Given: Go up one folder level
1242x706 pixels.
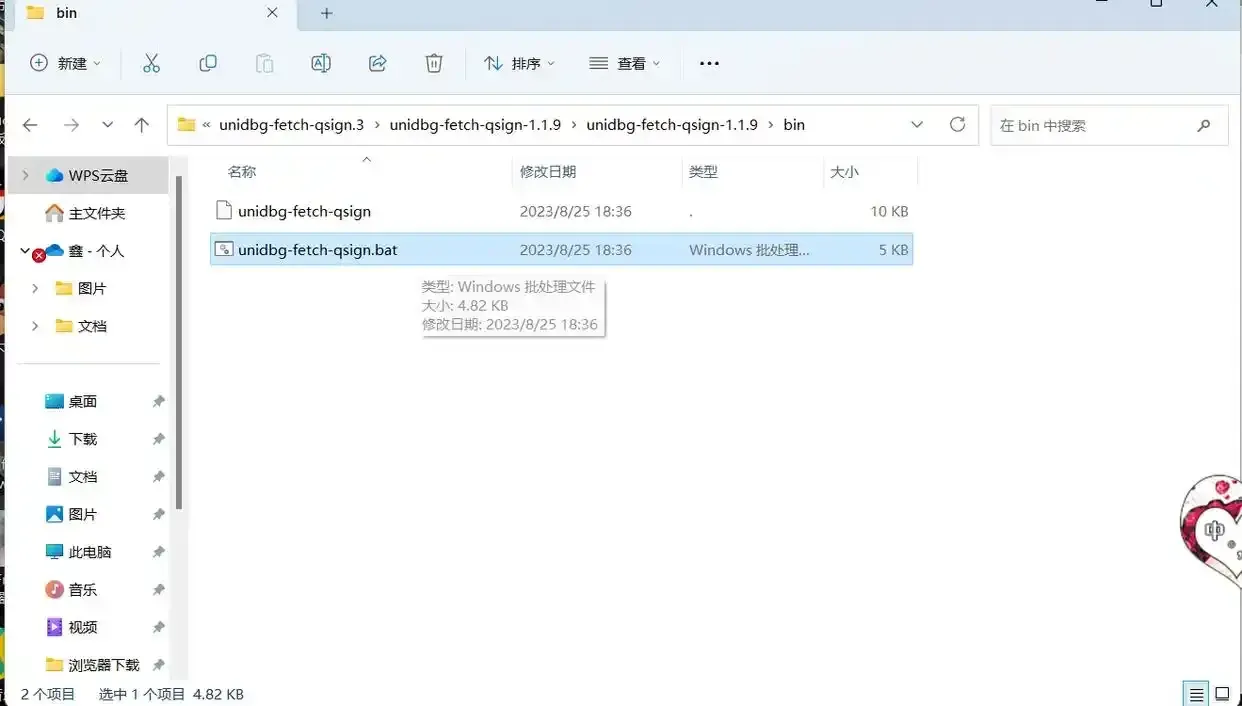Looking at the screenshot, I should tap(142, 125).
